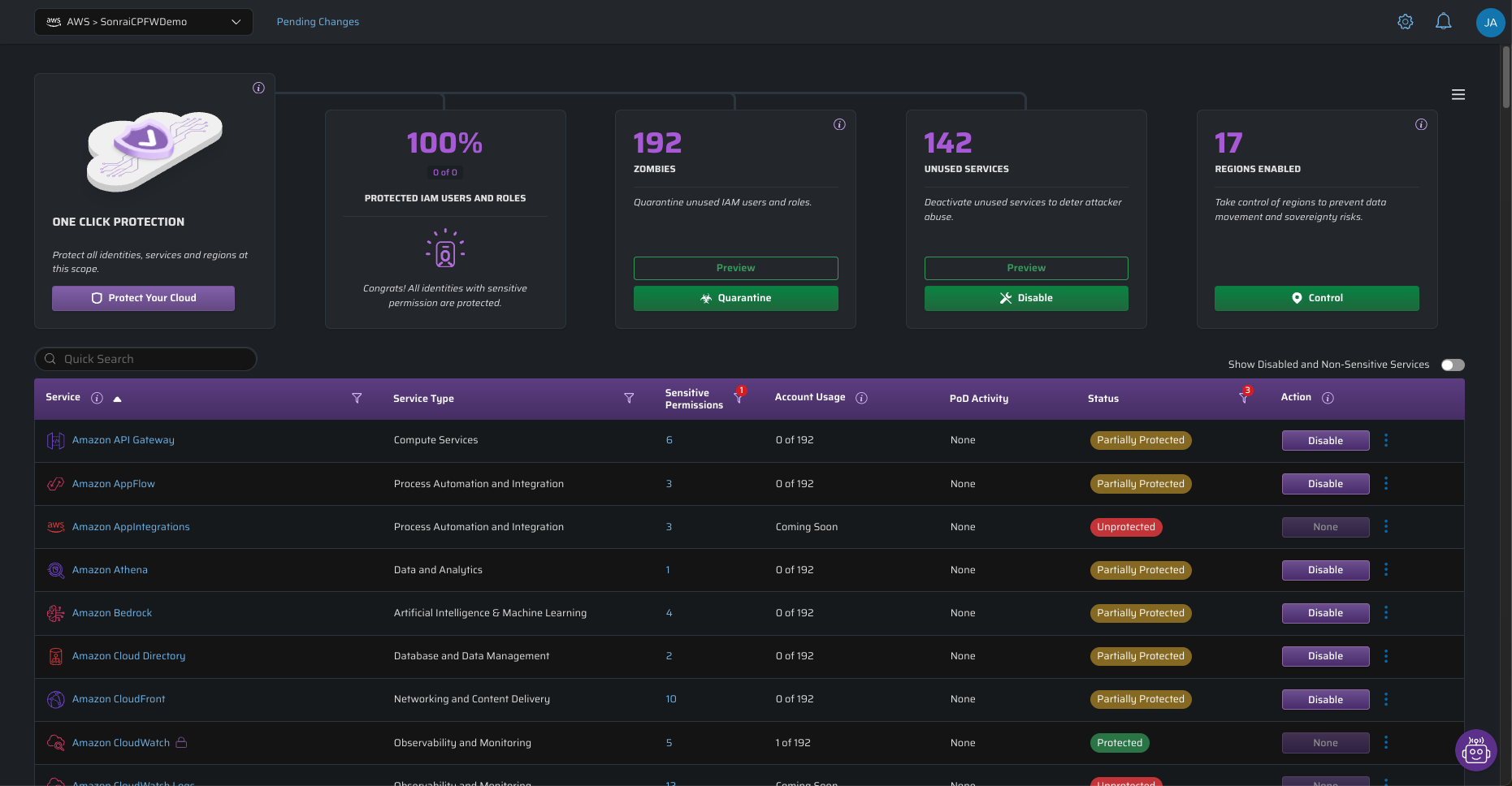Viewport: 1512px width, 786px height.
Task: Click info icon next to Account Usage
Action: pyautogui.click(x=861, y=398)
